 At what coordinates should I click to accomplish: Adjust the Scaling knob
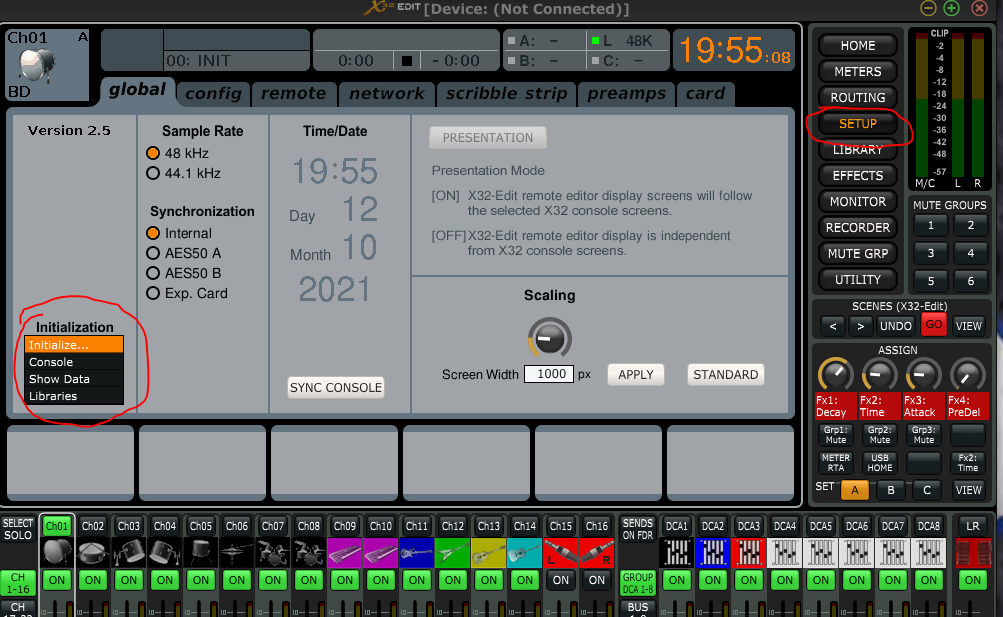[x=549, y=338]
